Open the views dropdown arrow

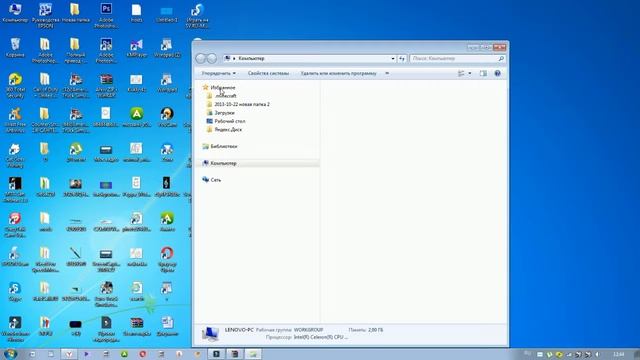tap(470, 73)
